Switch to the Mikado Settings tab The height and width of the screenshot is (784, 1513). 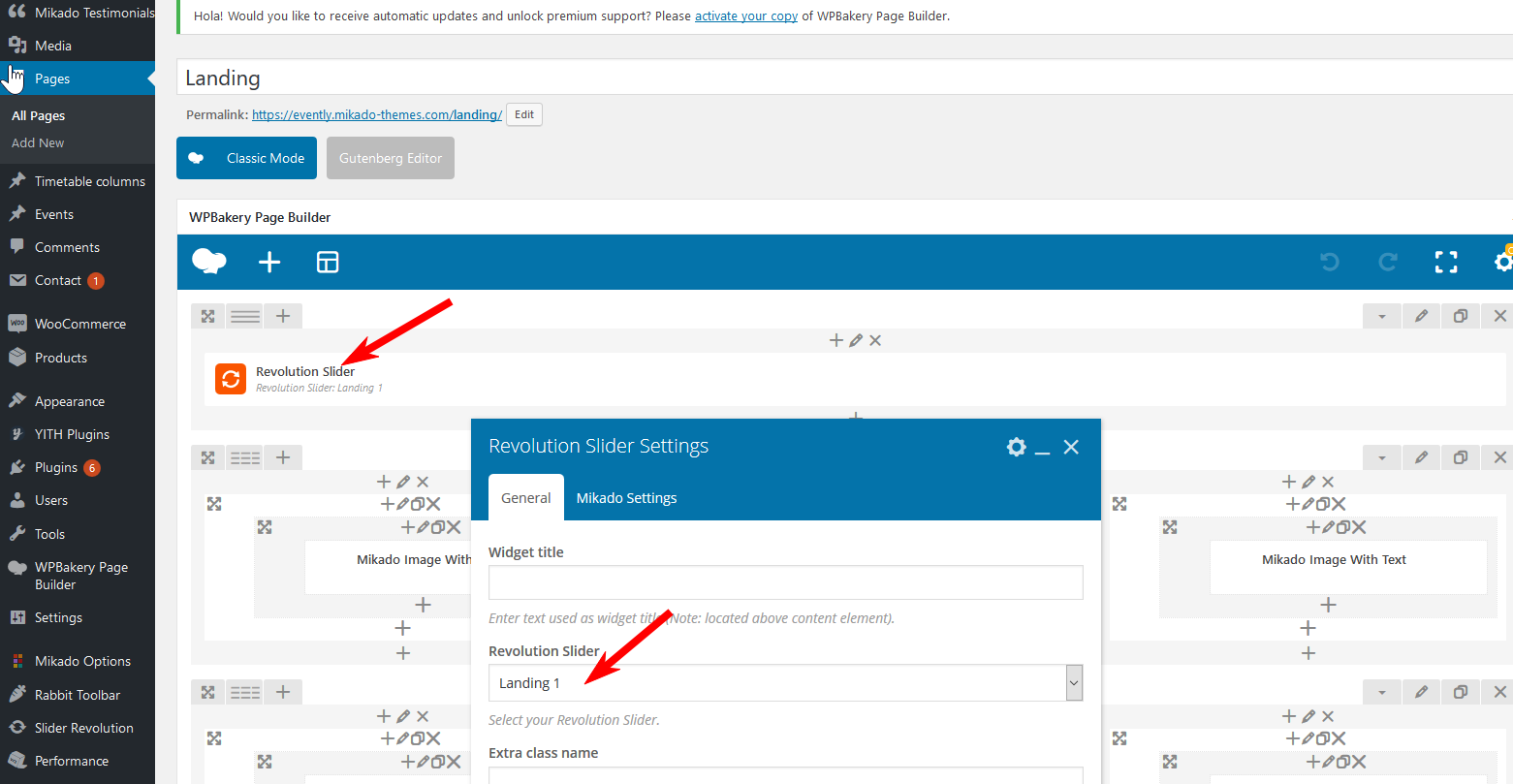626,498
